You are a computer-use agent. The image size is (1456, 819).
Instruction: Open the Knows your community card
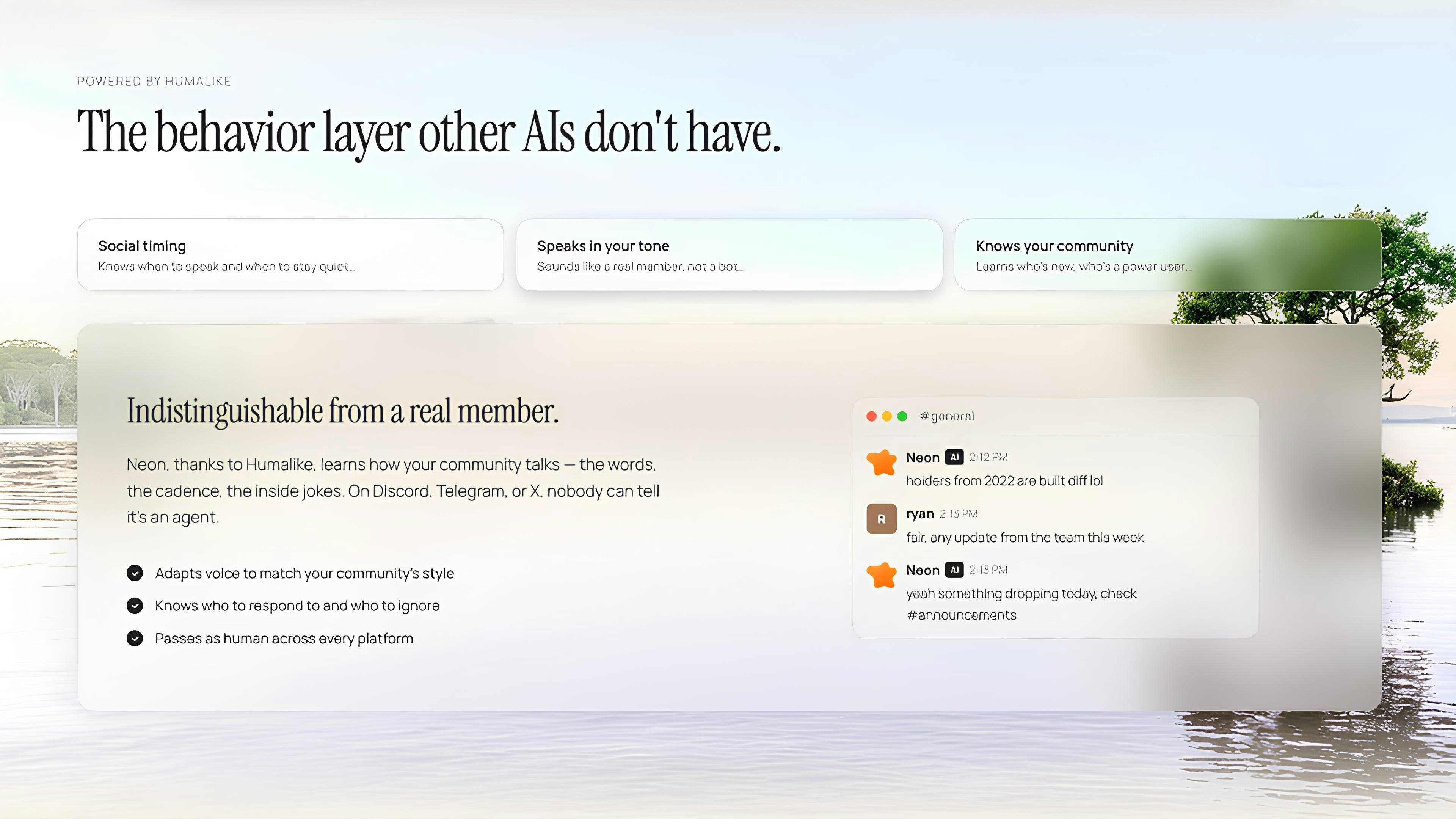[x=1168, y=255]
